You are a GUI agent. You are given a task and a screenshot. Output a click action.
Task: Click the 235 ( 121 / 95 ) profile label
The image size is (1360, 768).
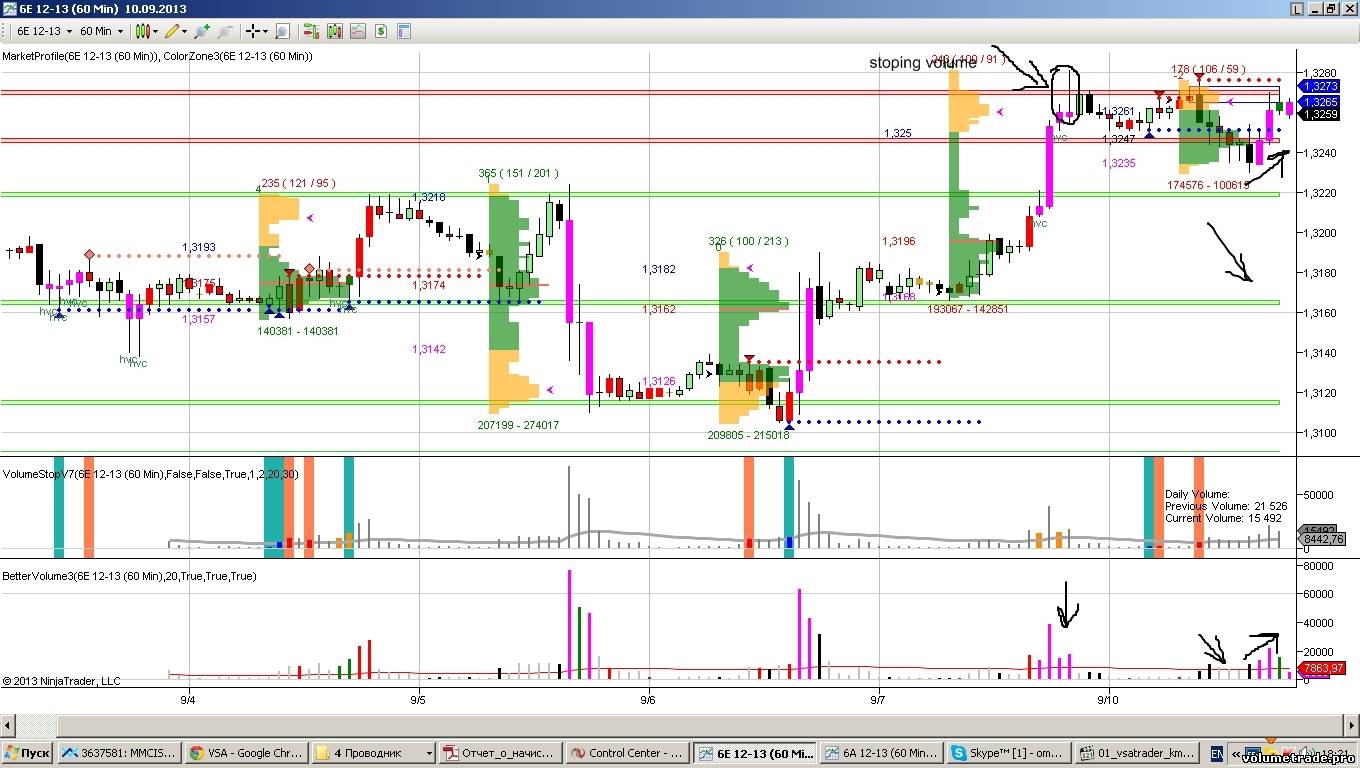(298, 183)
